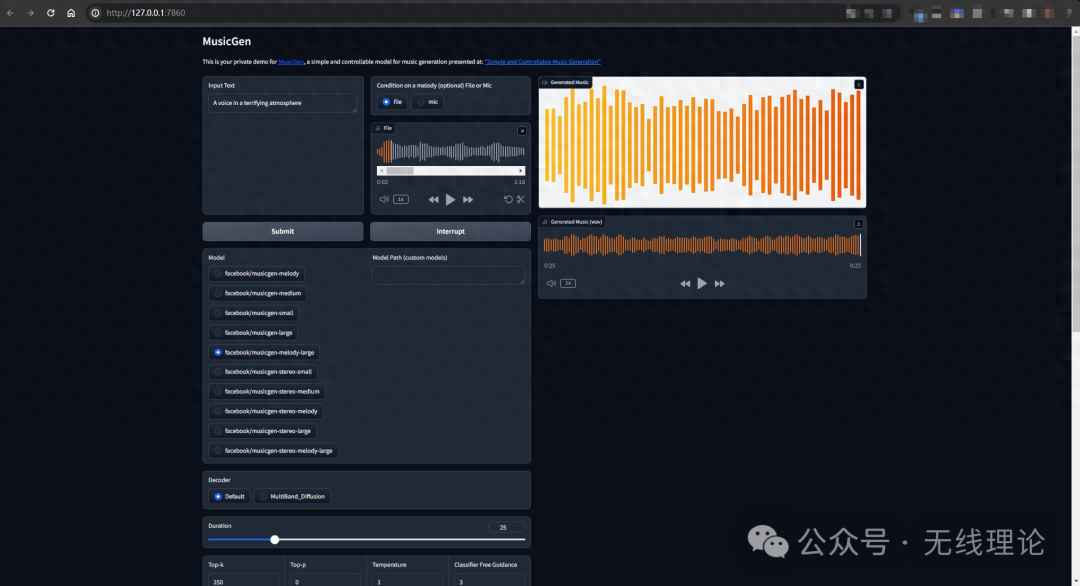Viewport: 1080px width, 586px height.
Task: Mute the File audio player volume
Action: [384, 200]
